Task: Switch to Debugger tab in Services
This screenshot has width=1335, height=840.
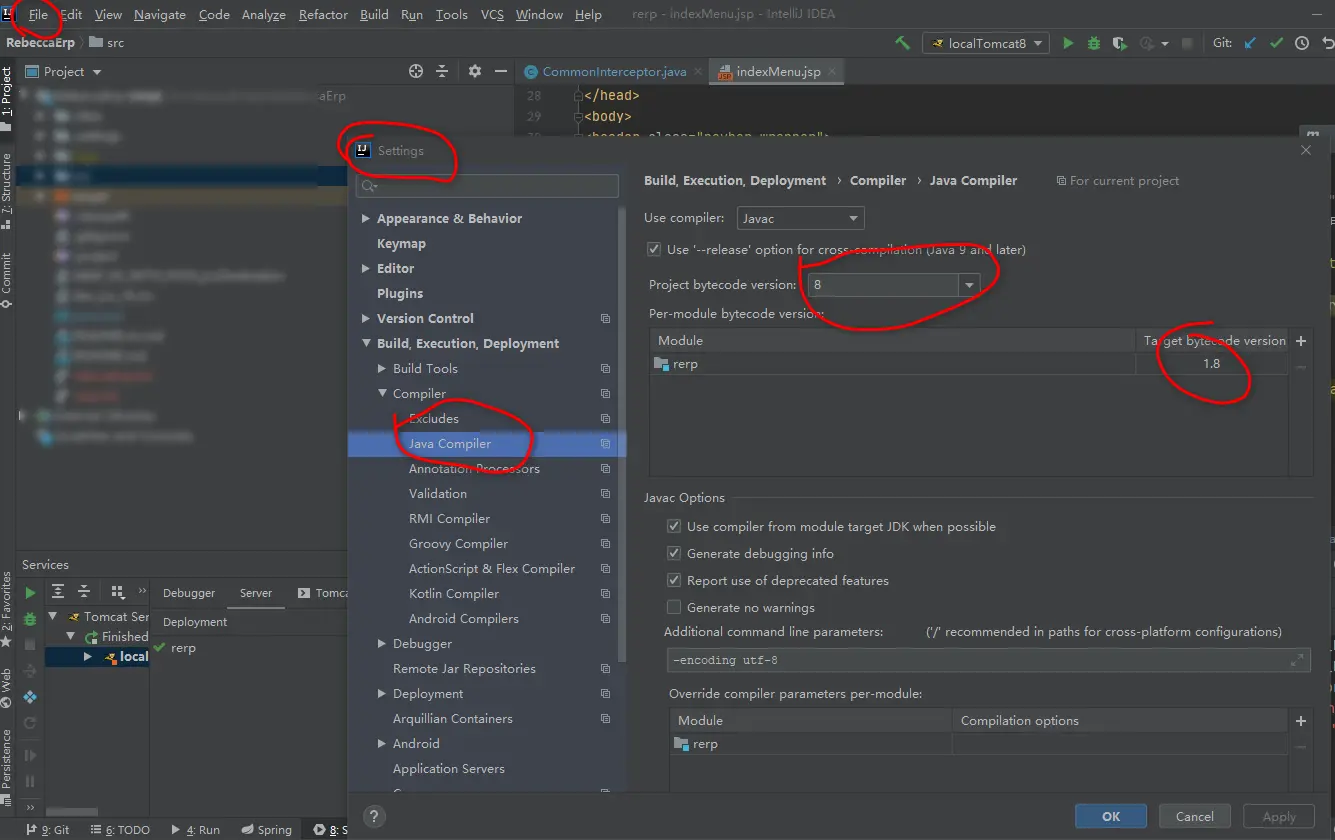Action: [189, 592]
